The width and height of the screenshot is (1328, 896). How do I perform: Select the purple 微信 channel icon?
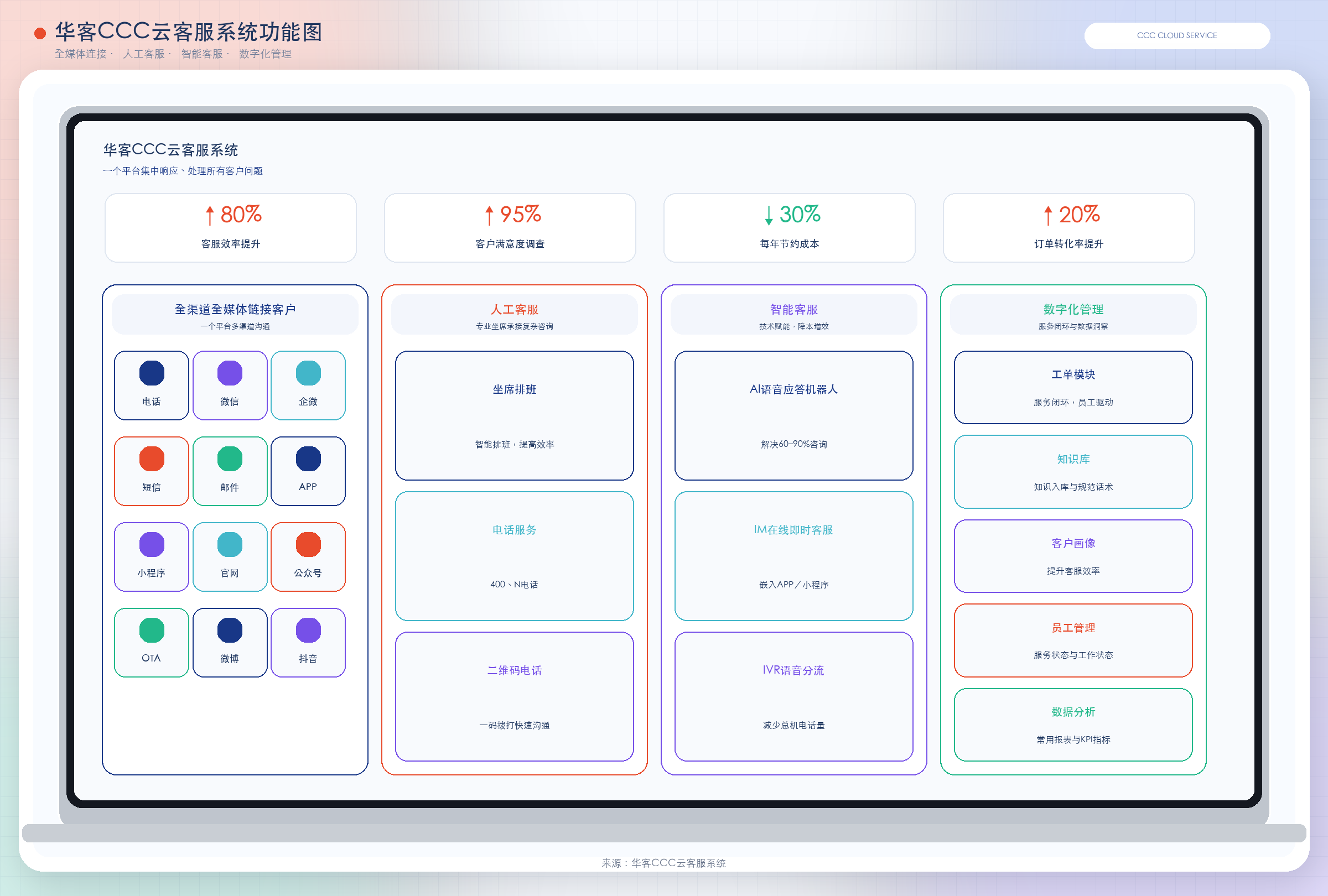coord(230,373)
